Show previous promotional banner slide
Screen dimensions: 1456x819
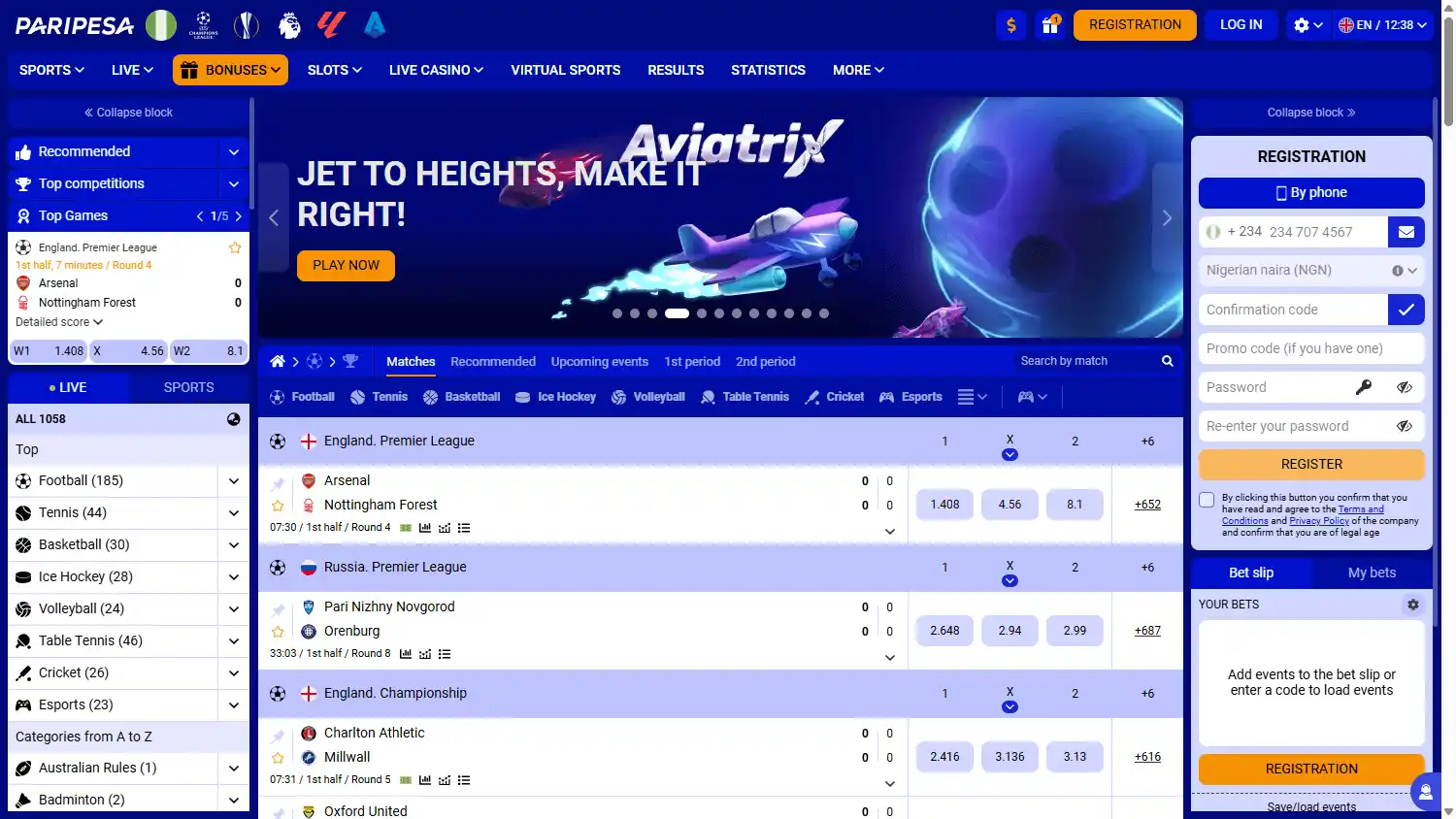[274, 218]
